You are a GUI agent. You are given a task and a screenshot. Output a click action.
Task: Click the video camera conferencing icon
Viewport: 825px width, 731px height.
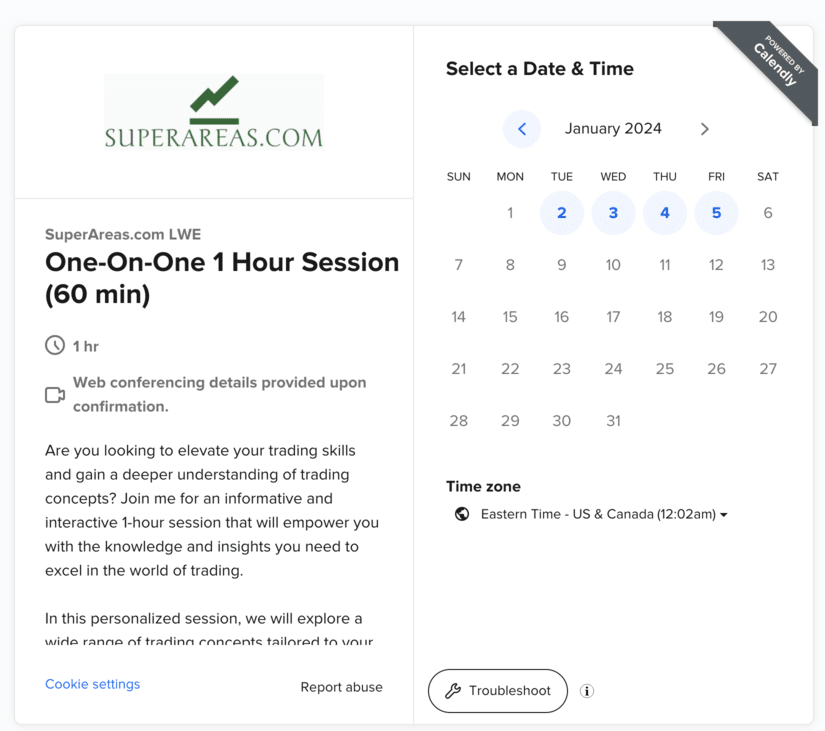55,395
